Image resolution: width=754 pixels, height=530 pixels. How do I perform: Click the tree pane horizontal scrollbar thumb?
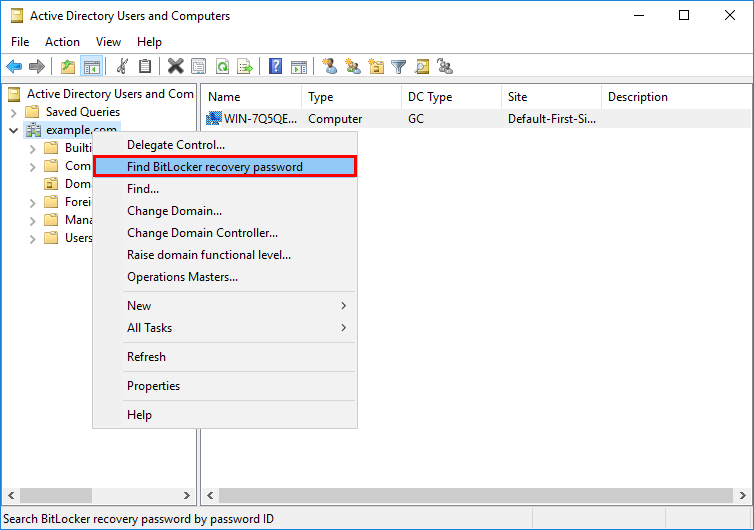click(x=56, y=495)
